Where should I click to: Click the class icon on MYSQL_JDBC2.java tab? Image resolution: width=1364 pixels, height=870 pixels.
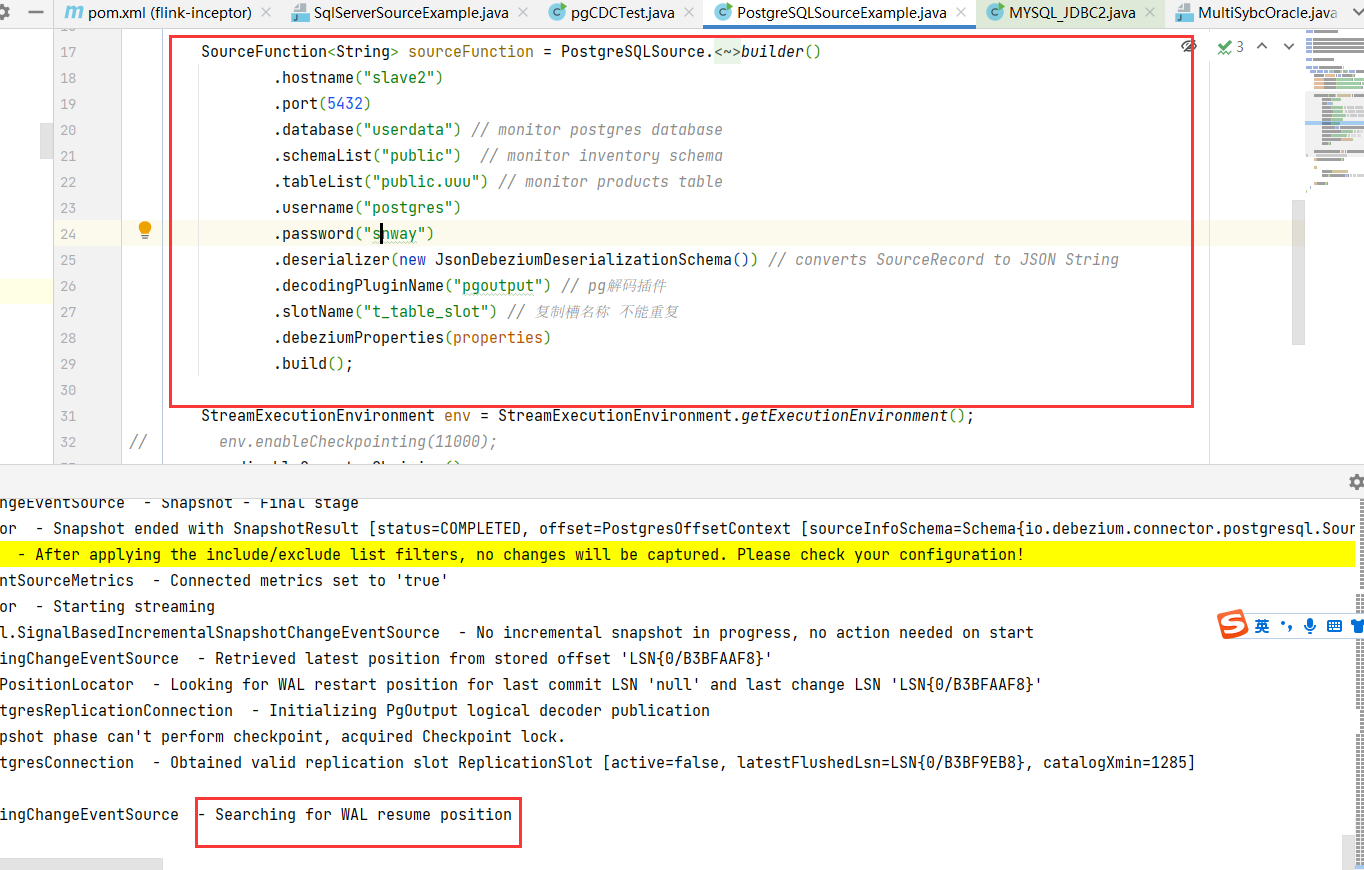pos(994,13)
